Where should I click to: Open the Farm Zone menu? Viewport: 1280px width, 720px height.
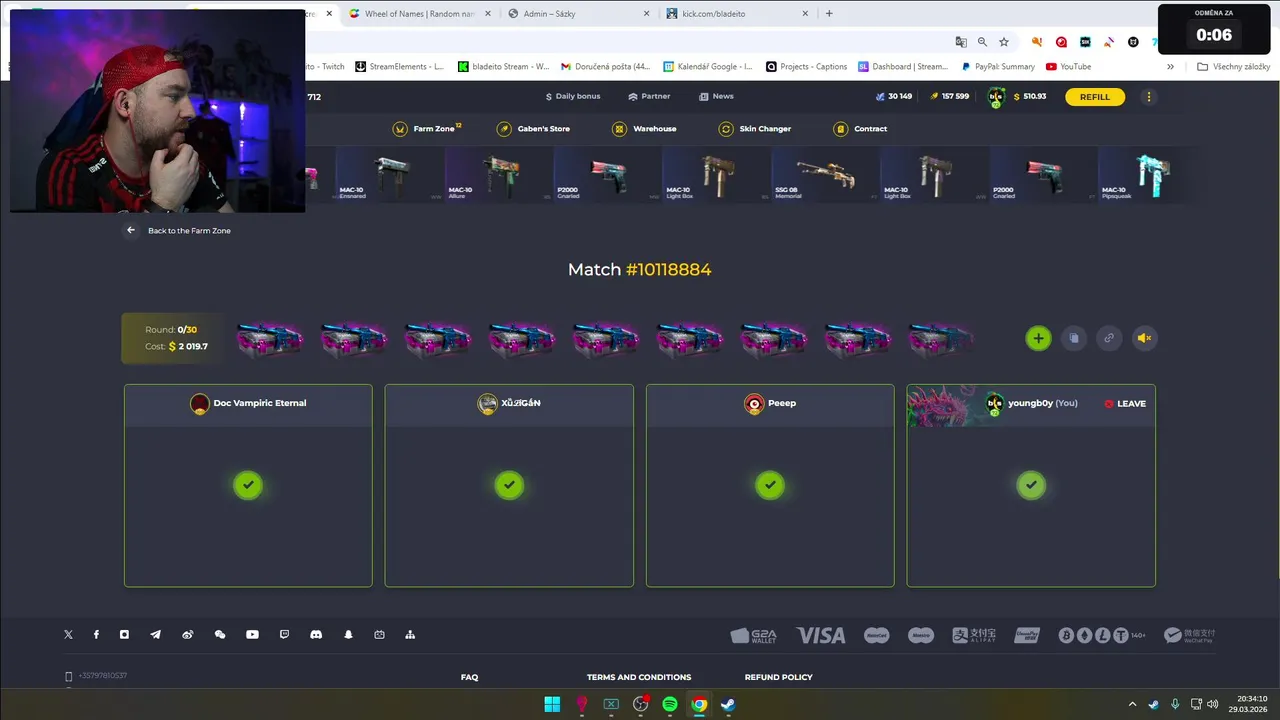(426, 129)
